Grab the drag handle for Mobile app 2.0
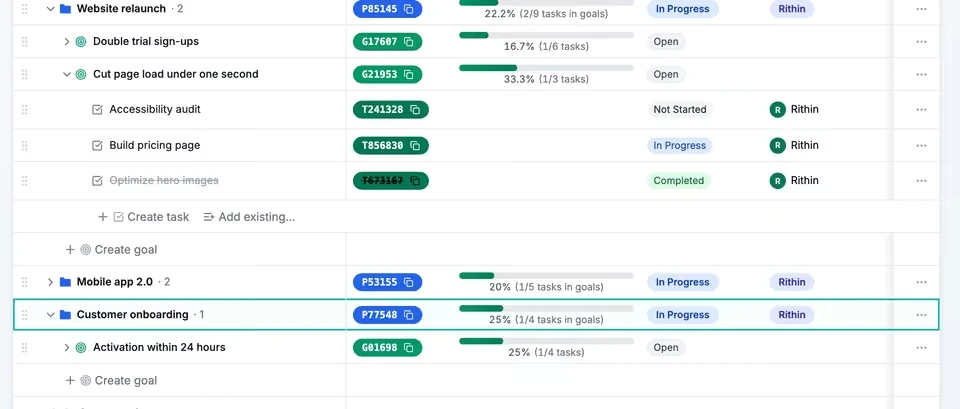 (x=24, y=282)
